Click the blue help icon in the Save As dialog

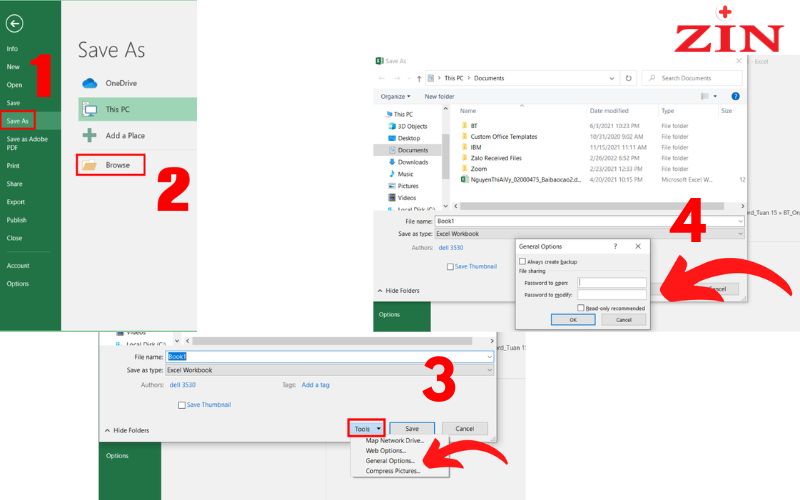[x=735, y=96]
